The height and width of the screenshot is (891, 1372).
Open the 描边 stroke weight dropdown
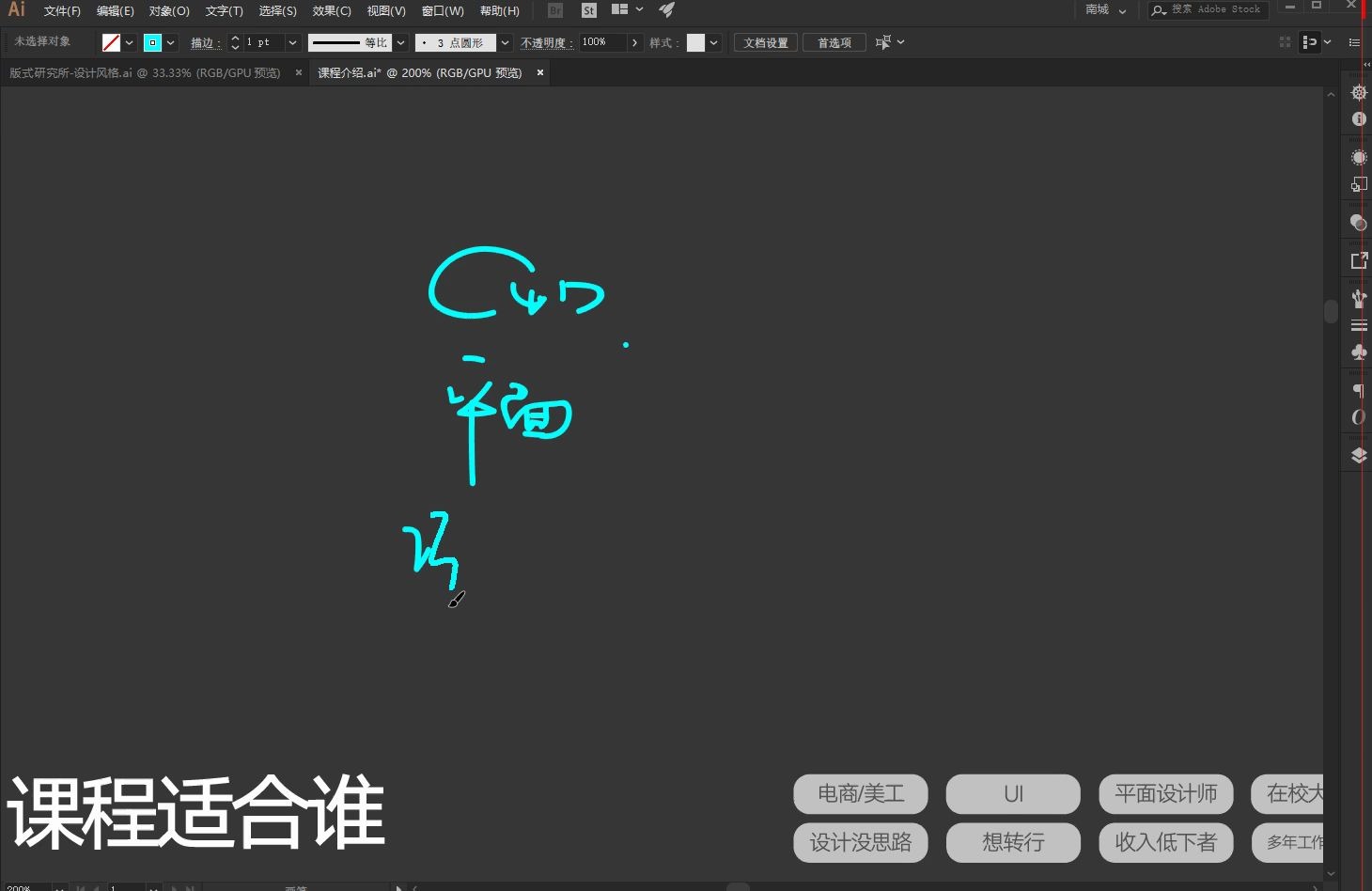click(292, 42)
